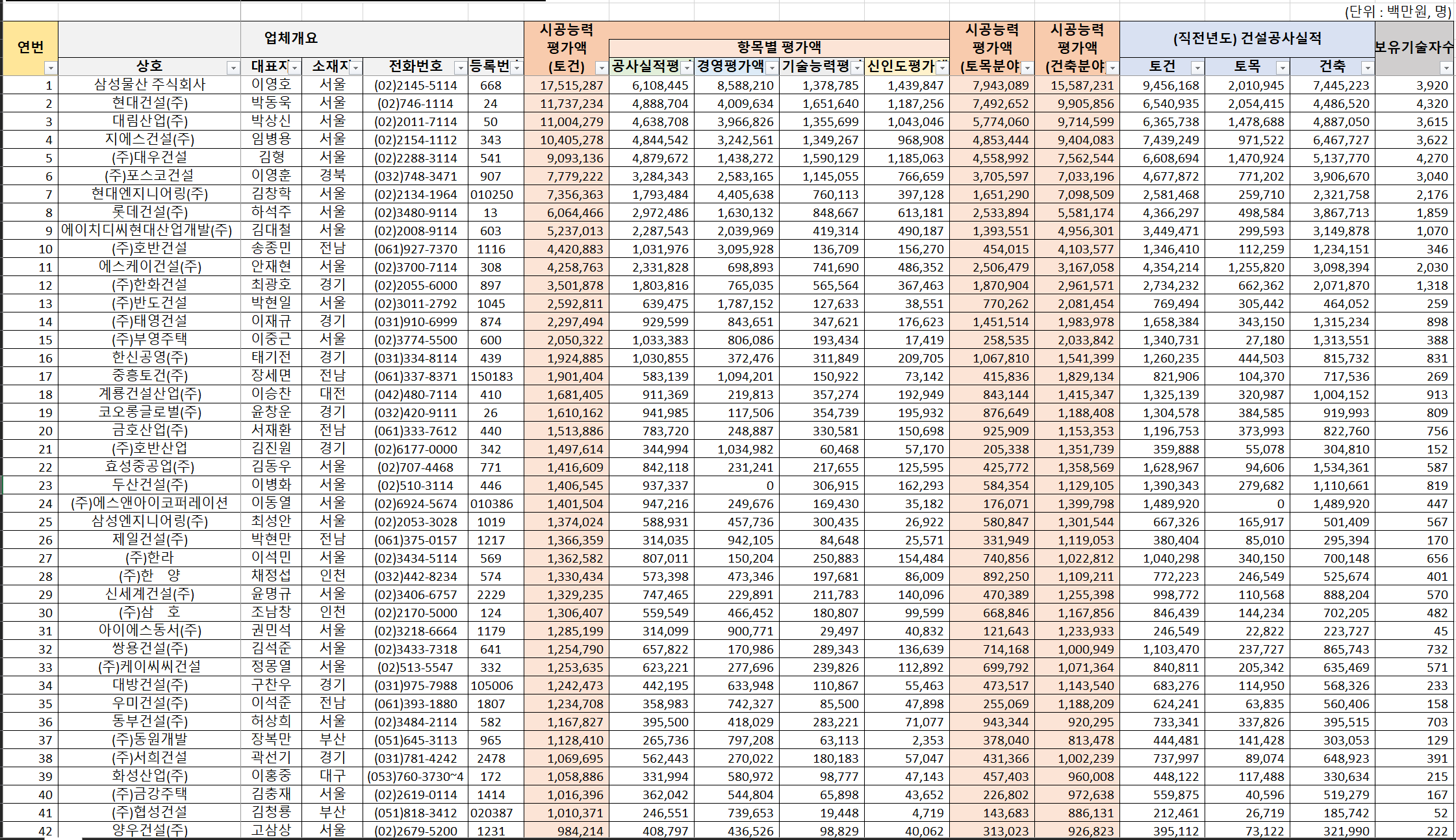Click representative name 태기전
Image resolution: width=1456 pixels, height=840 pixels.
point(272,357)
